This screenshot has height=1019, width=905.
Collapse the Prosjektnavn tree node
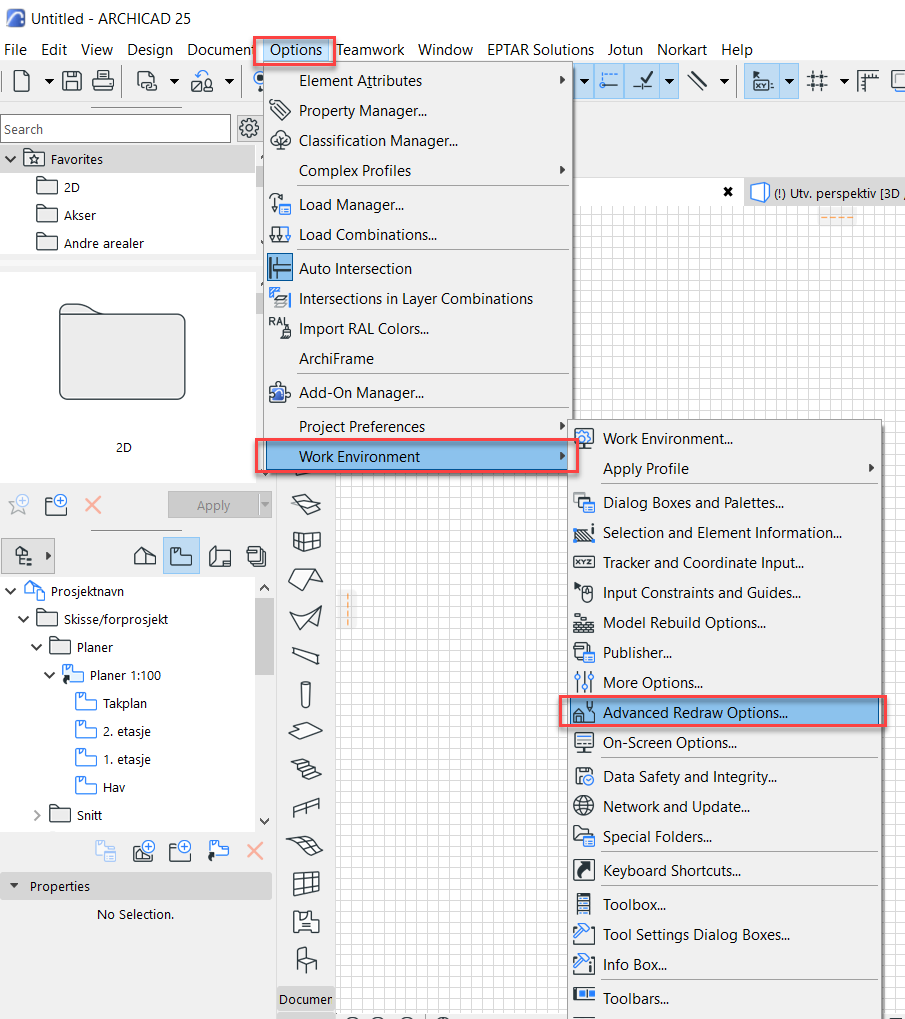(x=10, y=591)
